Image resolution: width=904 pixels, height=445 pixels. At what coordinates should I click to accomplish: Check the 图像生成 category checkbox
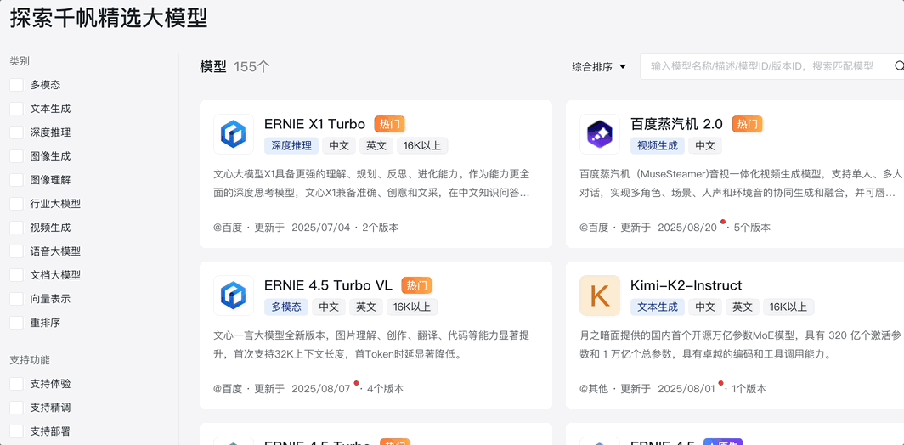tap(16, 157)
